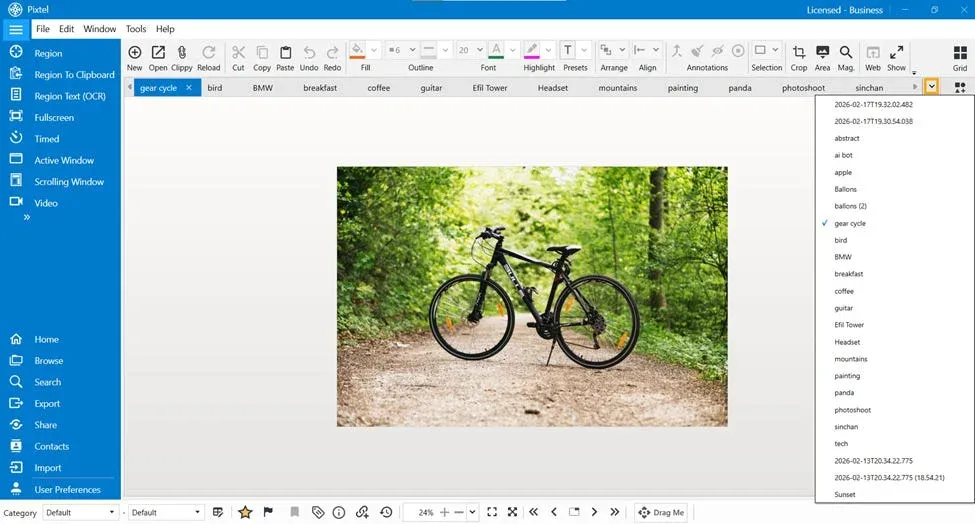Screen dimensions: 975x524
Task: Open the Help menu
Action: (165, 29)
